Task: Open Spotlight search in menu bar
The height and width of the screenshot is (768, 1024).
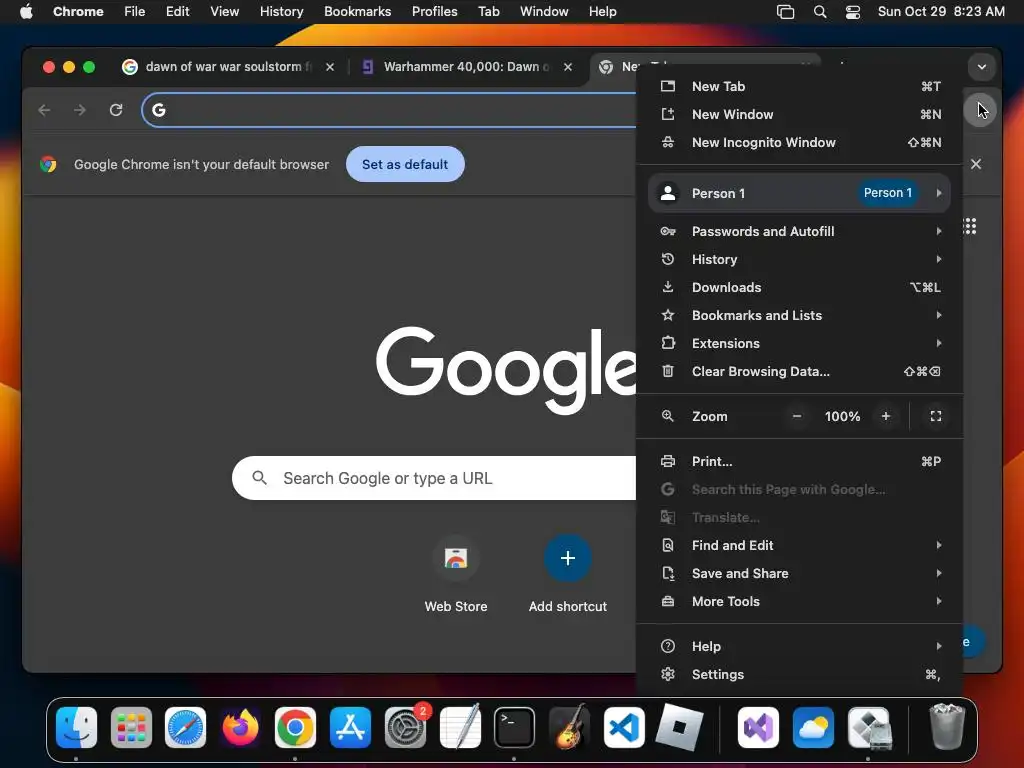Action: (x=820, y=12)
